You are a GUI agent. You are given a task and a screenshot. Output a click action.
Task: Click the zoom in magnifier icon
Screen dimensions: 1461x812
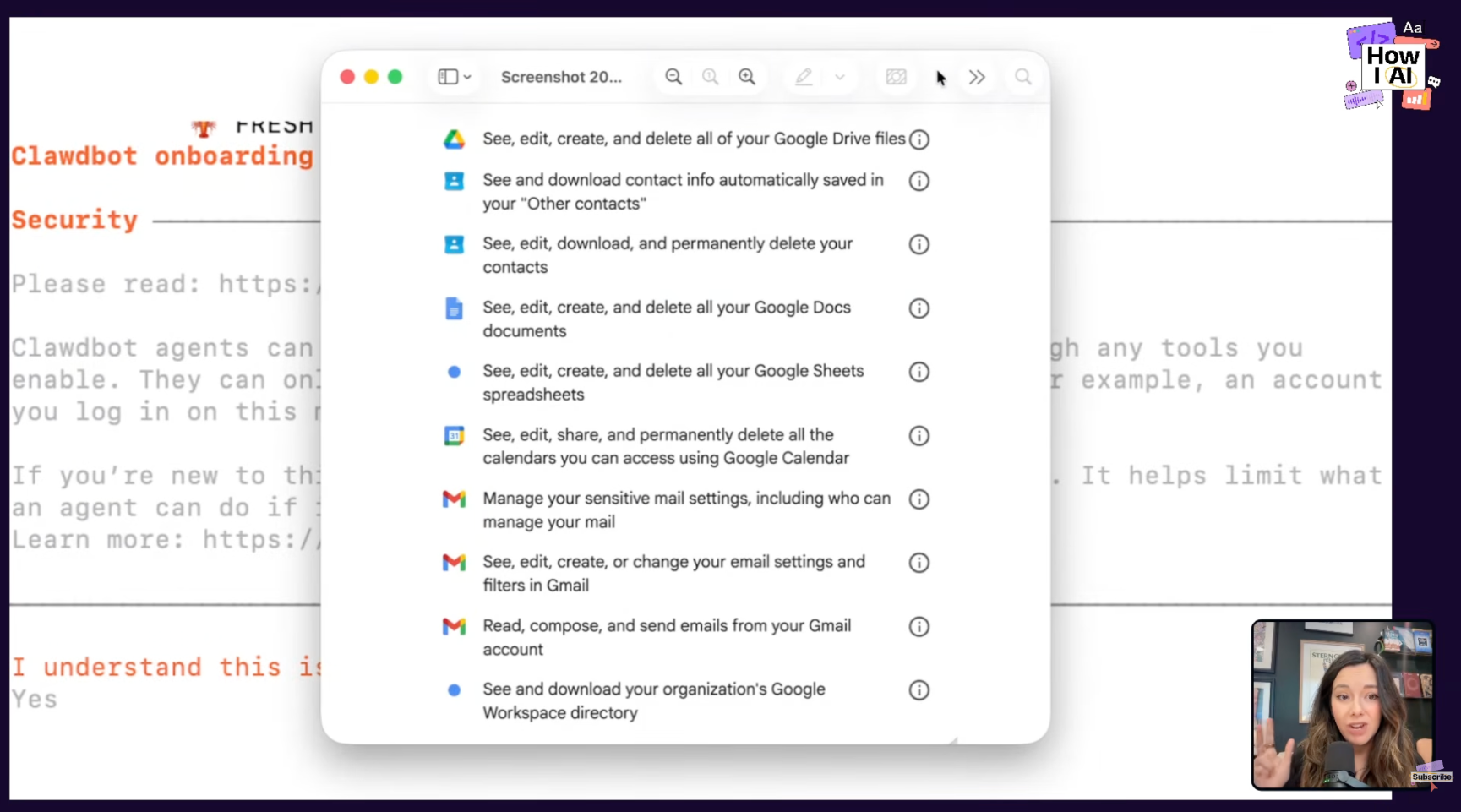747,77
